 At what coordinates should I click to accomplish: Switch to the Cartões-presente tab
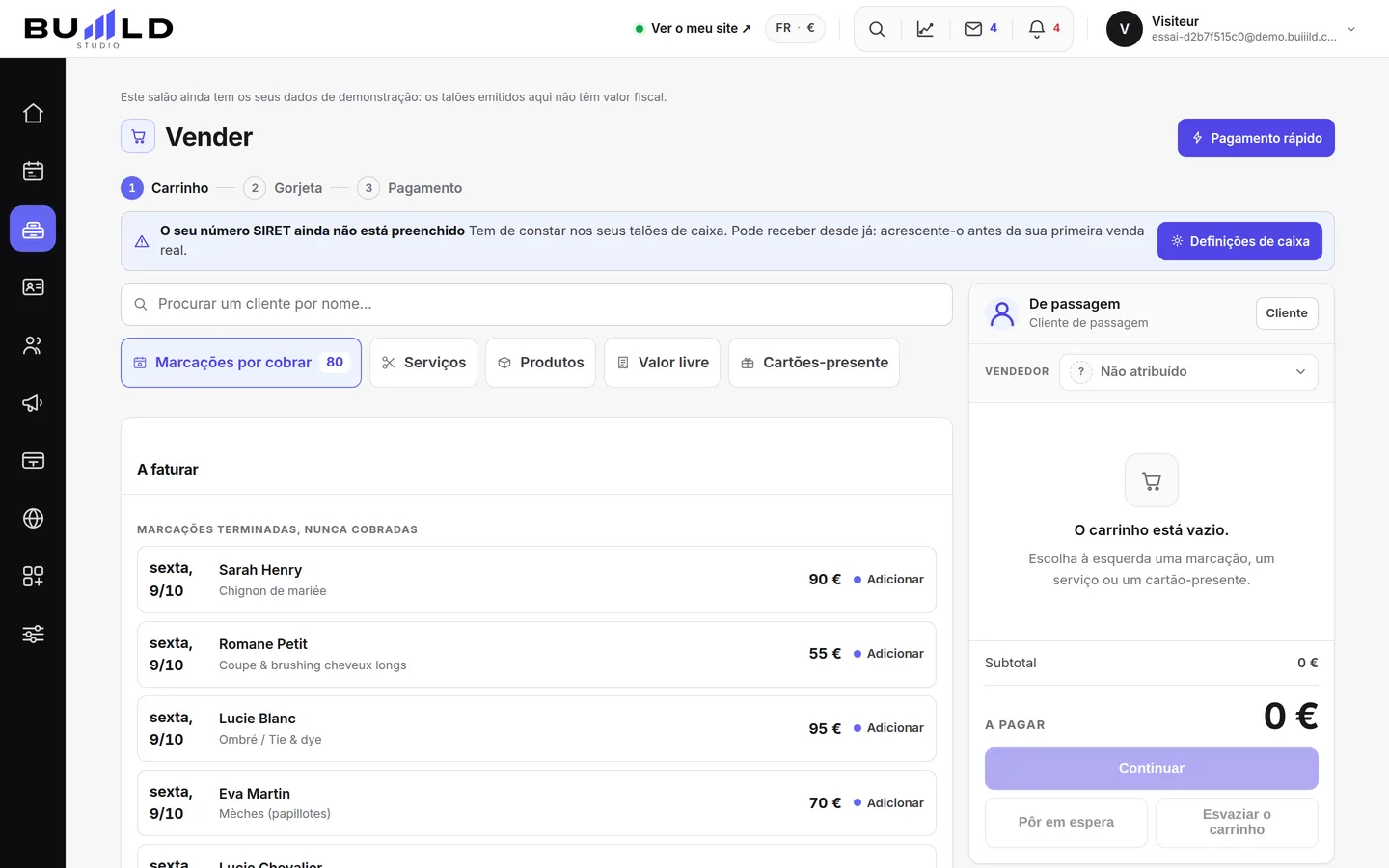click(x=814, y=363)
